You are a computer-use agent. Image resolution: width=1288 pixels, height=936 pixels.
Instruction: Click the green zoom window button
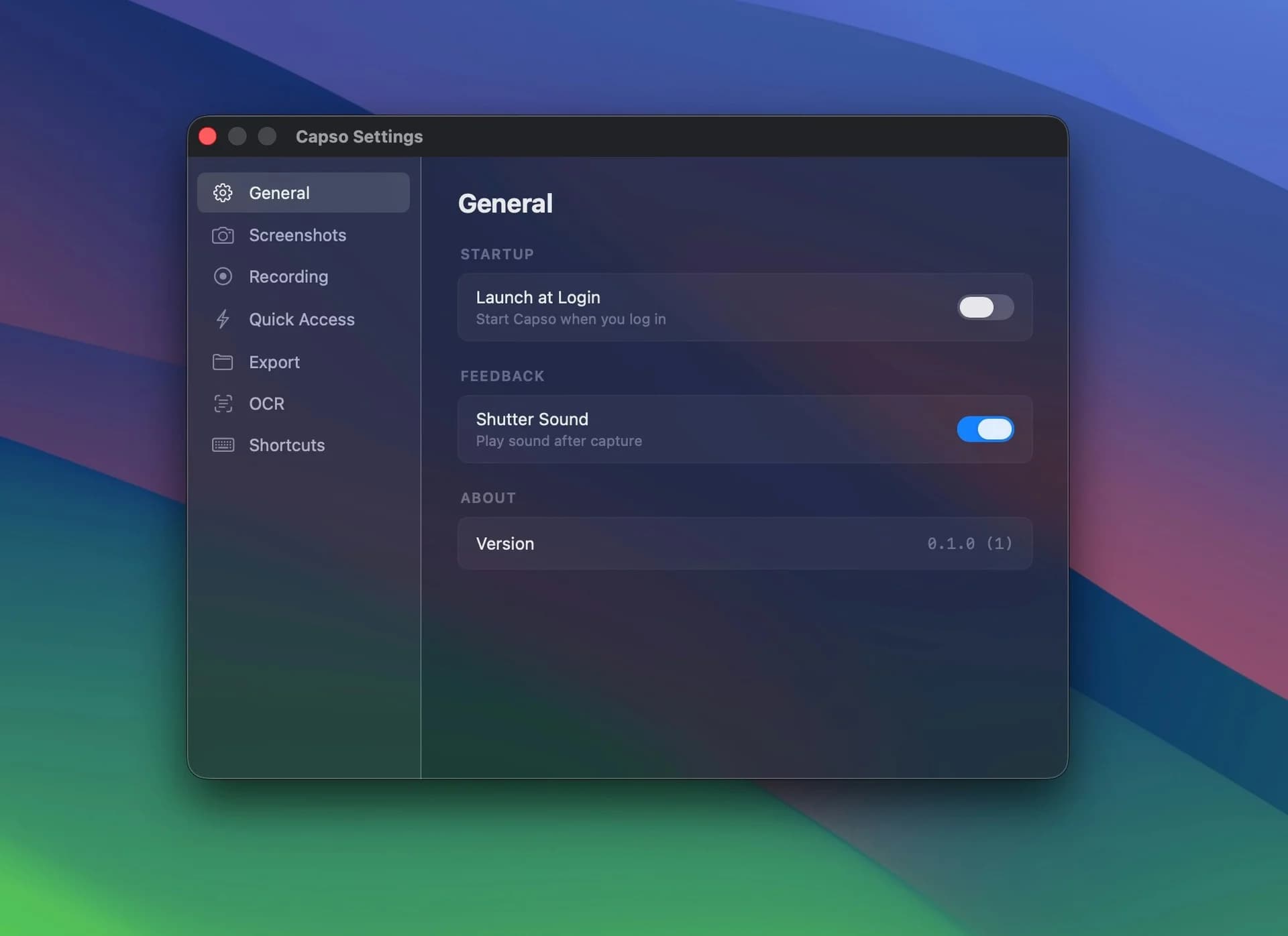point(266,136)
